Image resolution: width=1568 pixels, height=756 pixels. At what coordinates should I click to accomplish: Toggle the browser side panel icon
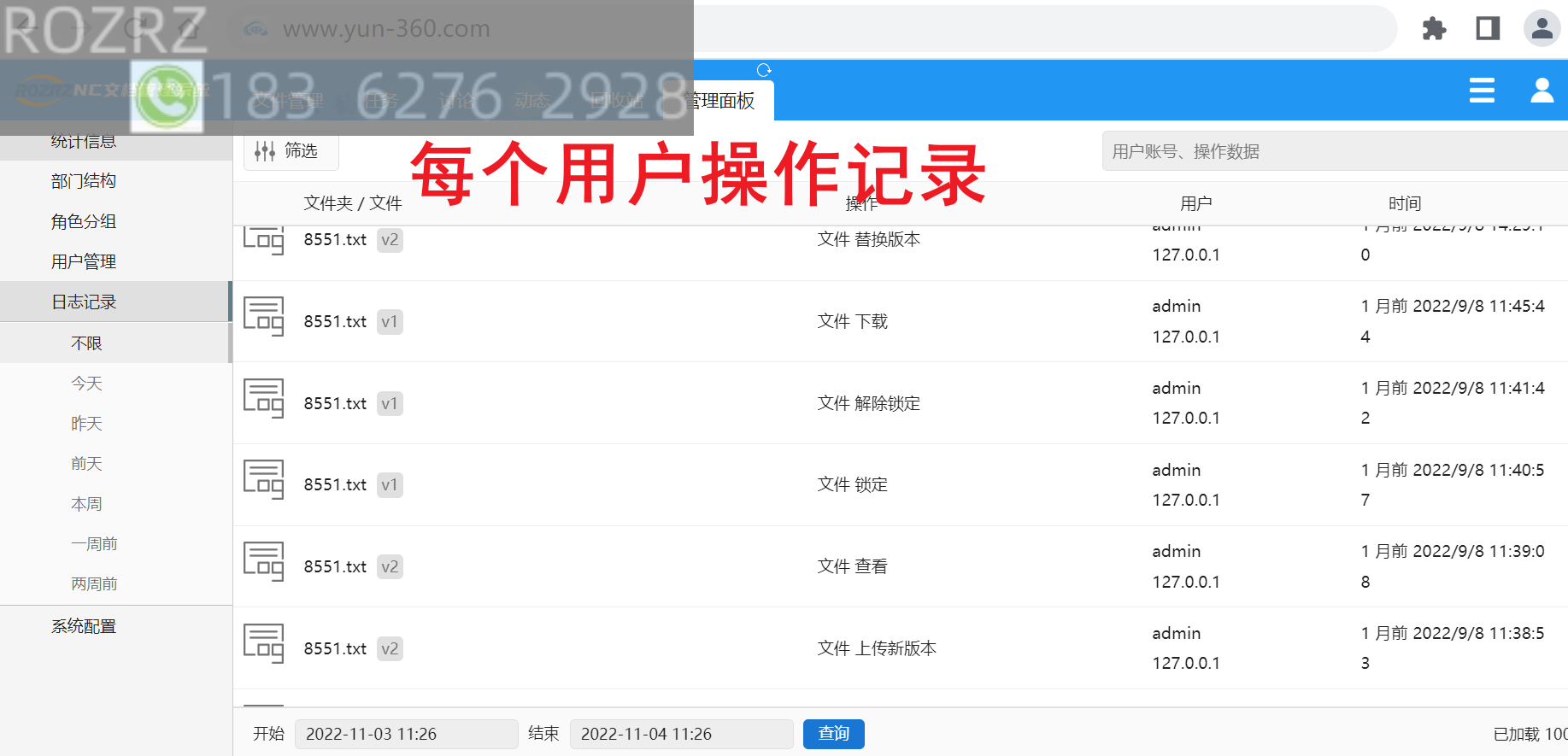[1488, 29]
